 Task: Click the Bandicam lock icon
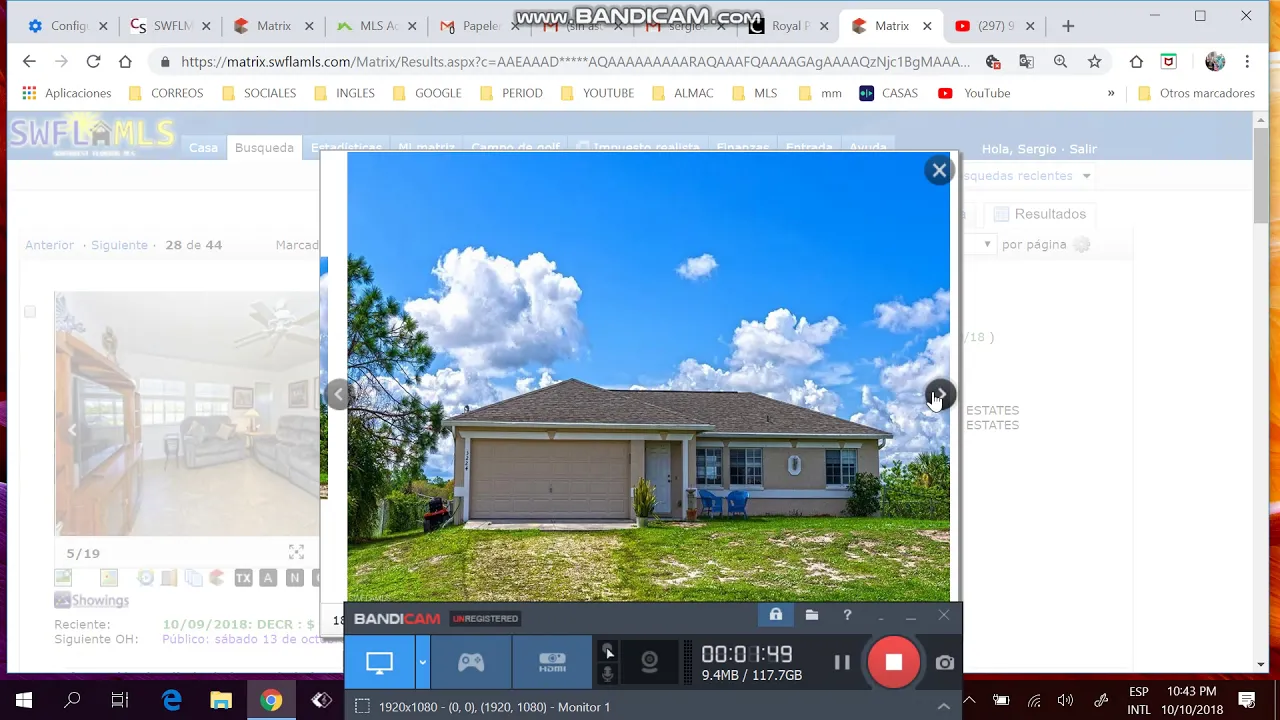776,615
